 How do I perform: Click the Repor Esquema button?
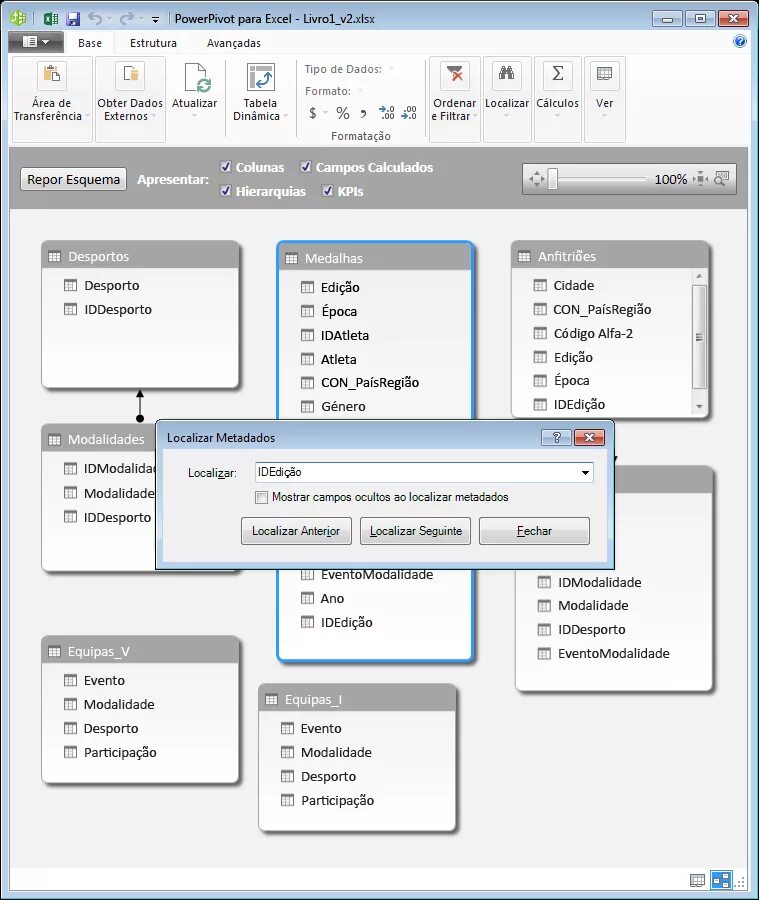[x=73, y=179]
